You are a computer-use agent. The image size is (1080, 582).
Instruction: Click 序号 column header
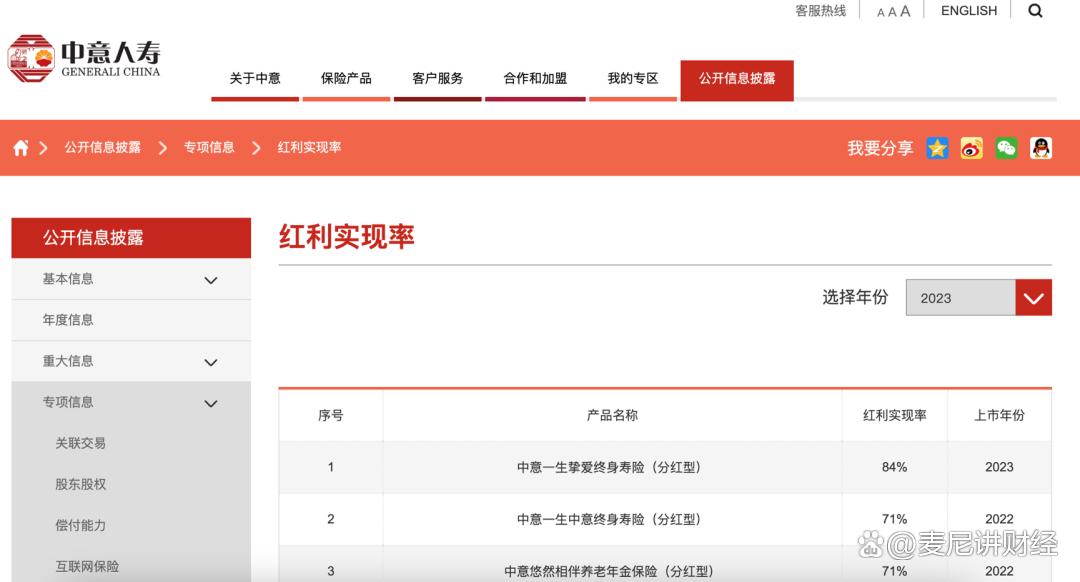(331, 415)
